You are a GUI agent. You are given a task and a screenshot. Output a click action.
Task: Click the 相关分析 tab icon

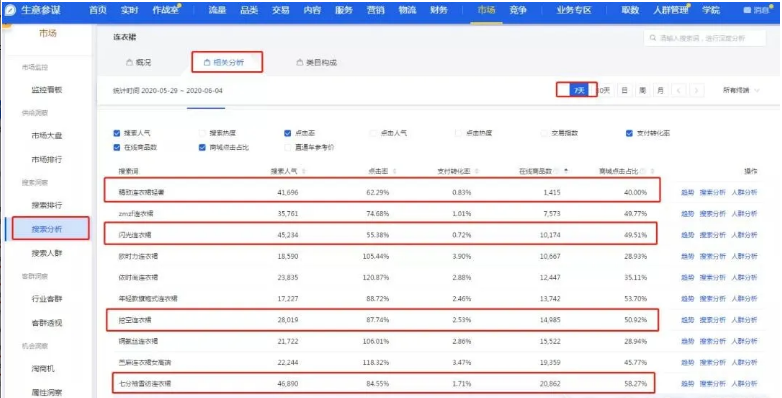point(207,62)
